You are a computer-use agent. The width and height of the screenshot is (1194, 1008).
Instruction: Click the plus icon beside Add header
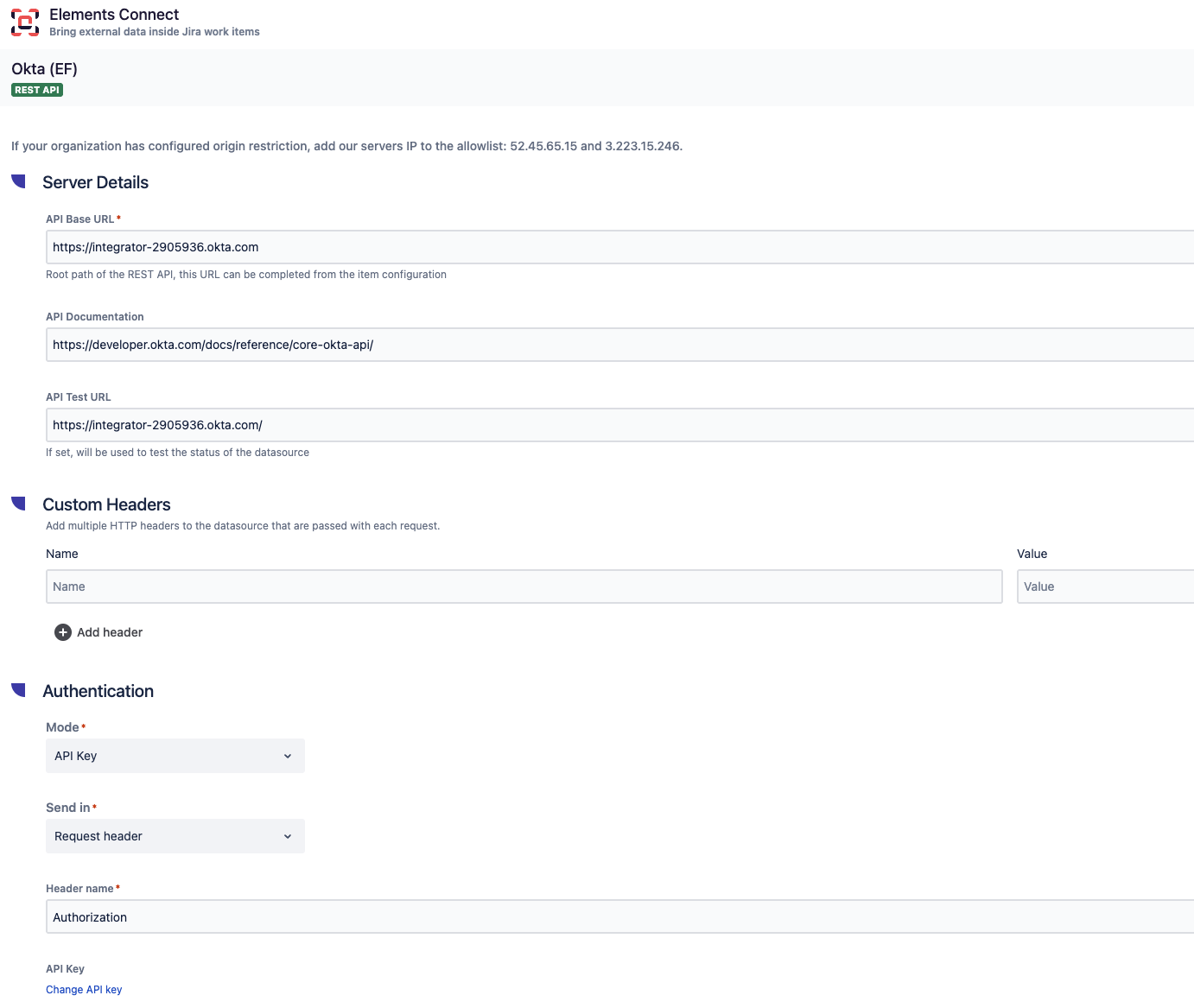point(63,632)
